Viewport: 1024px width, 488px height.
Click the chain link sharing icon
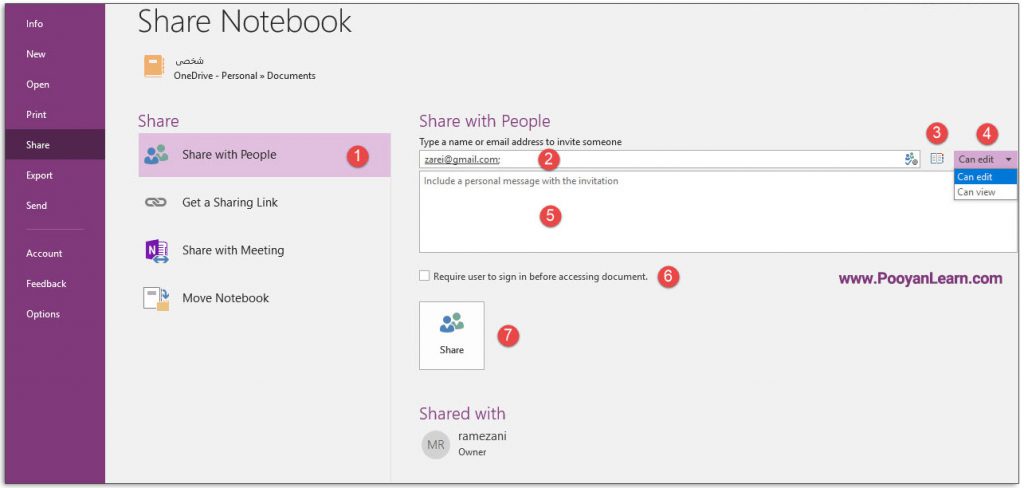[155, 203]
